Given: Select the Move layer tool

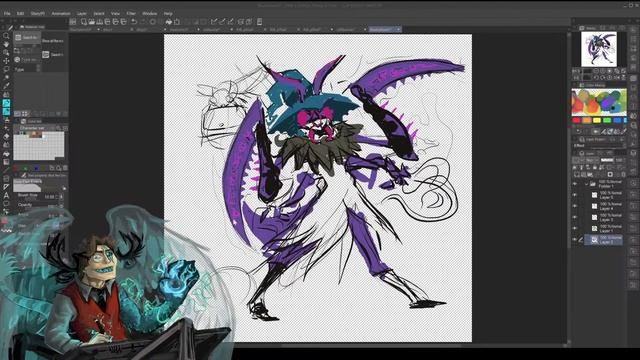Looking at the screenshot, I should 6,61.
